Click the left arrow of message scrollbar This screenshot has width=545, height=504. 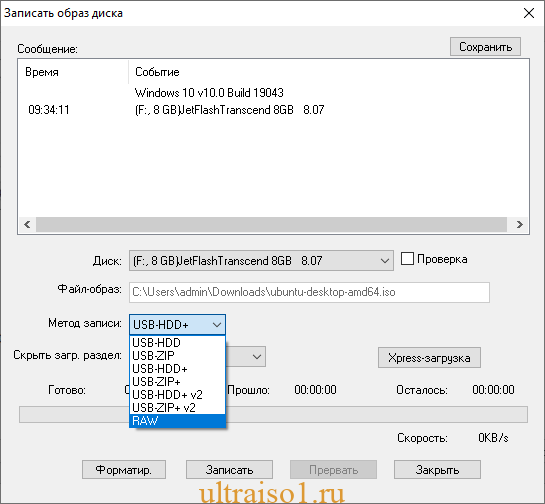(27, 225)
